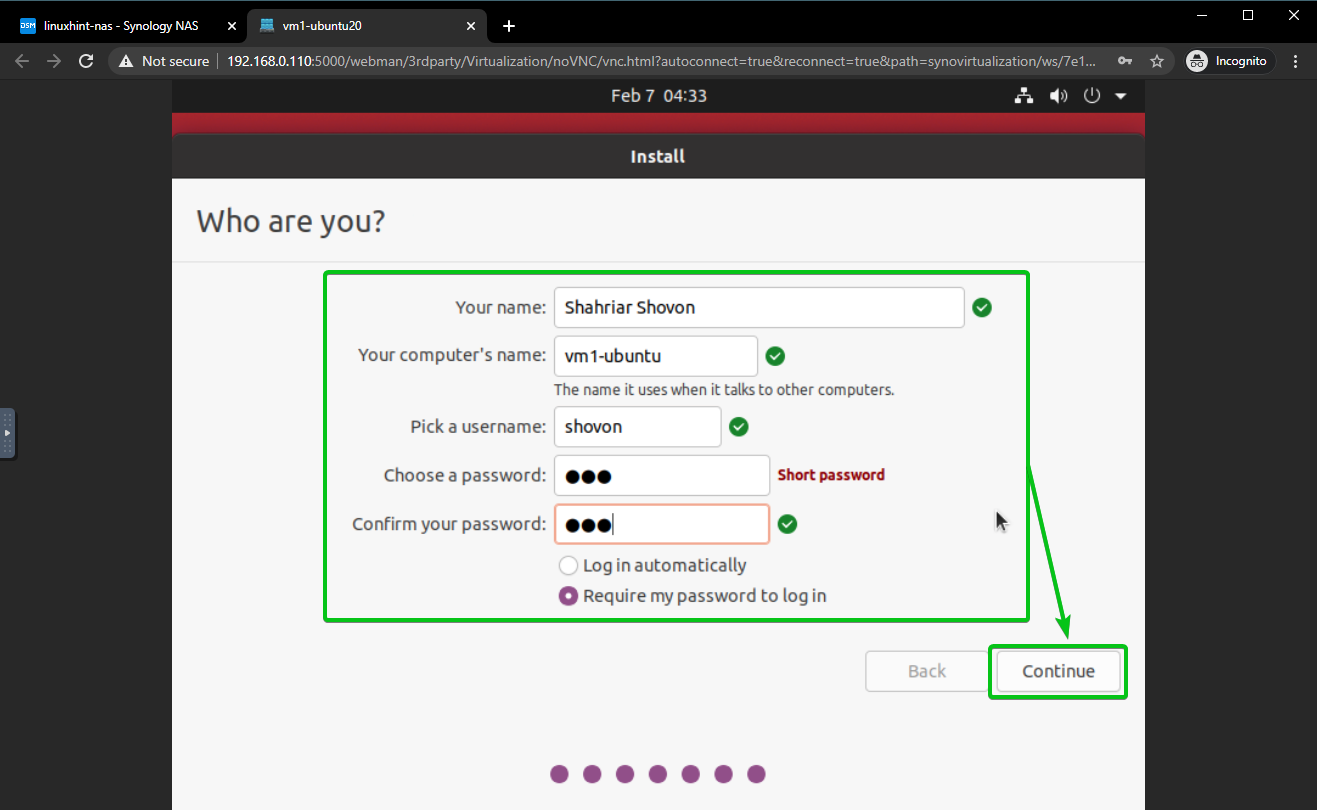1317x810 pixels.
Task: Click the power icon in Ubuntu top bar
Action: point(1092,96)
